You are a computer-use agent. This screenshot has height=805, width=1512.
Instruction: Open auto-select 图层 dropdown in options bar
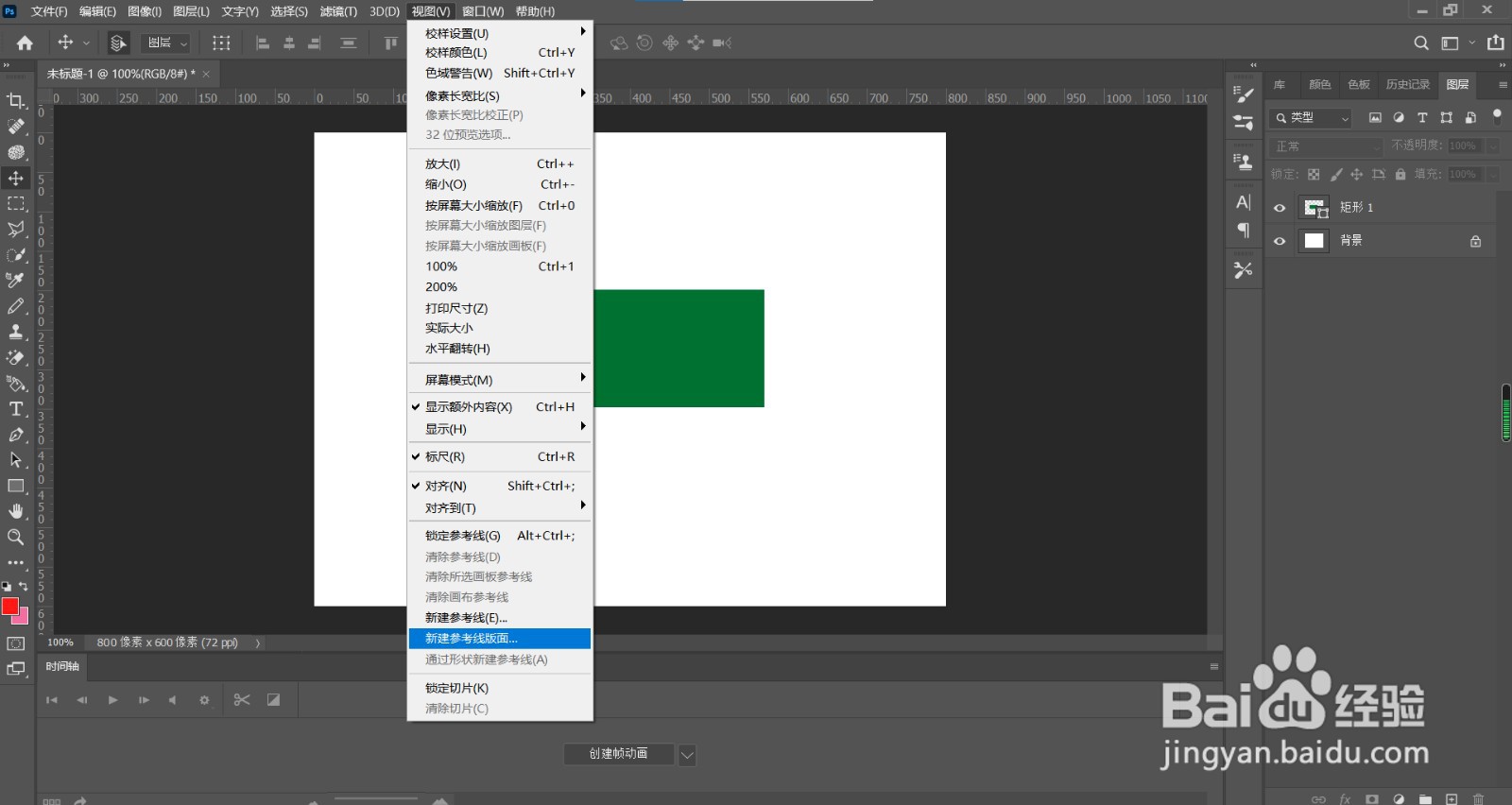pyautogui.click(x=166, y=43)
